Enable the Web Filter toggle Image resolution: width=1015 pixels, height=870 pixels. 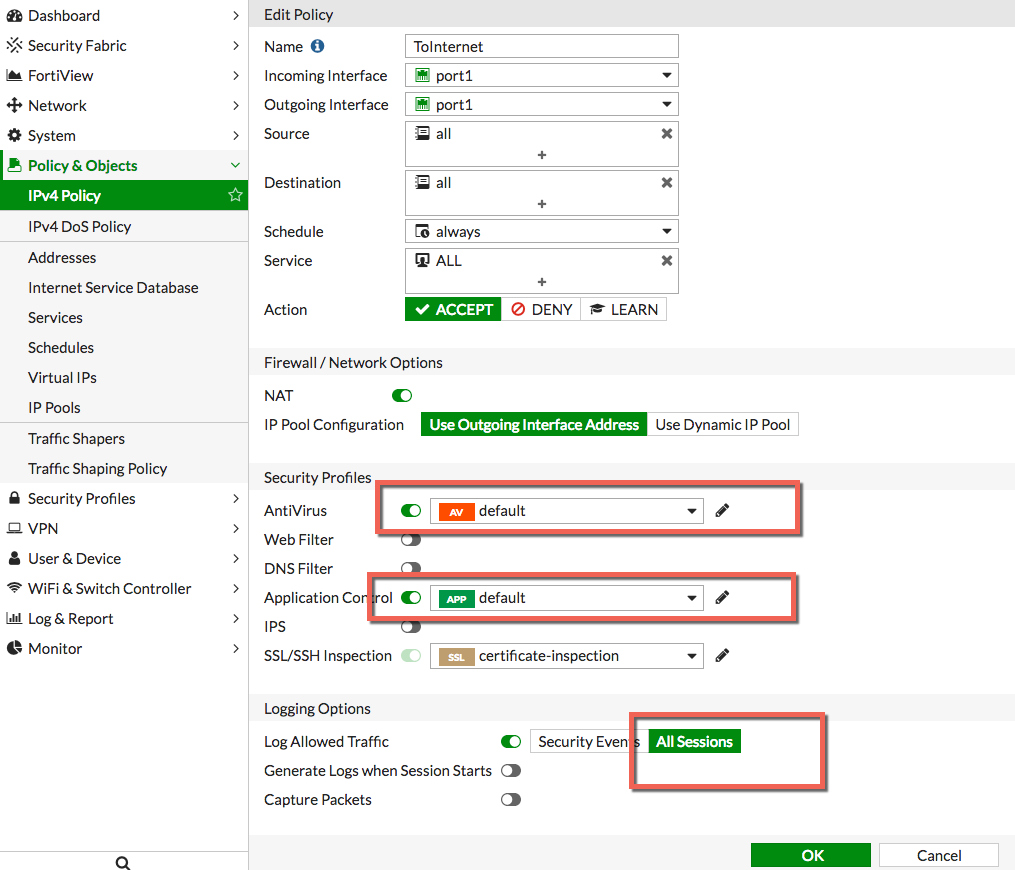tap(411, 539)
